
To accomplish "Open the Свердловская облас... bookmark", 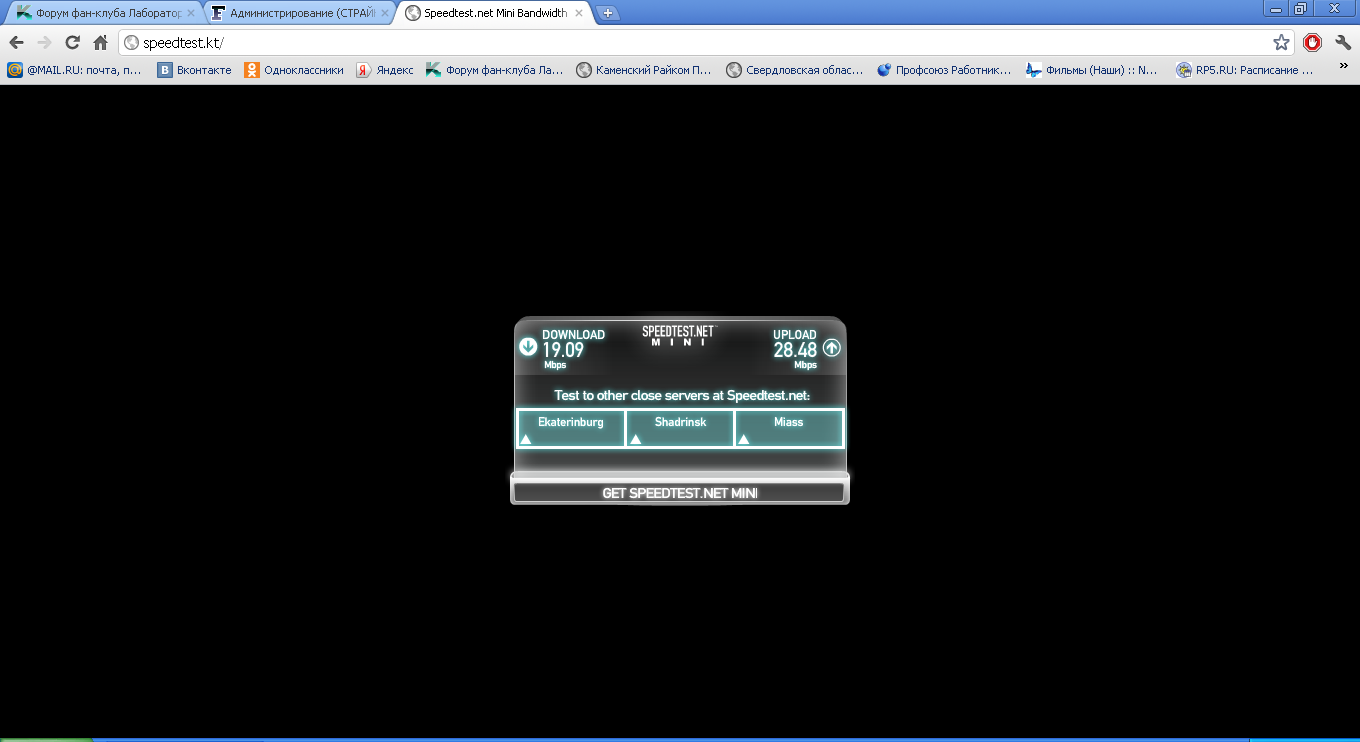I will click(x=795, y=70).
